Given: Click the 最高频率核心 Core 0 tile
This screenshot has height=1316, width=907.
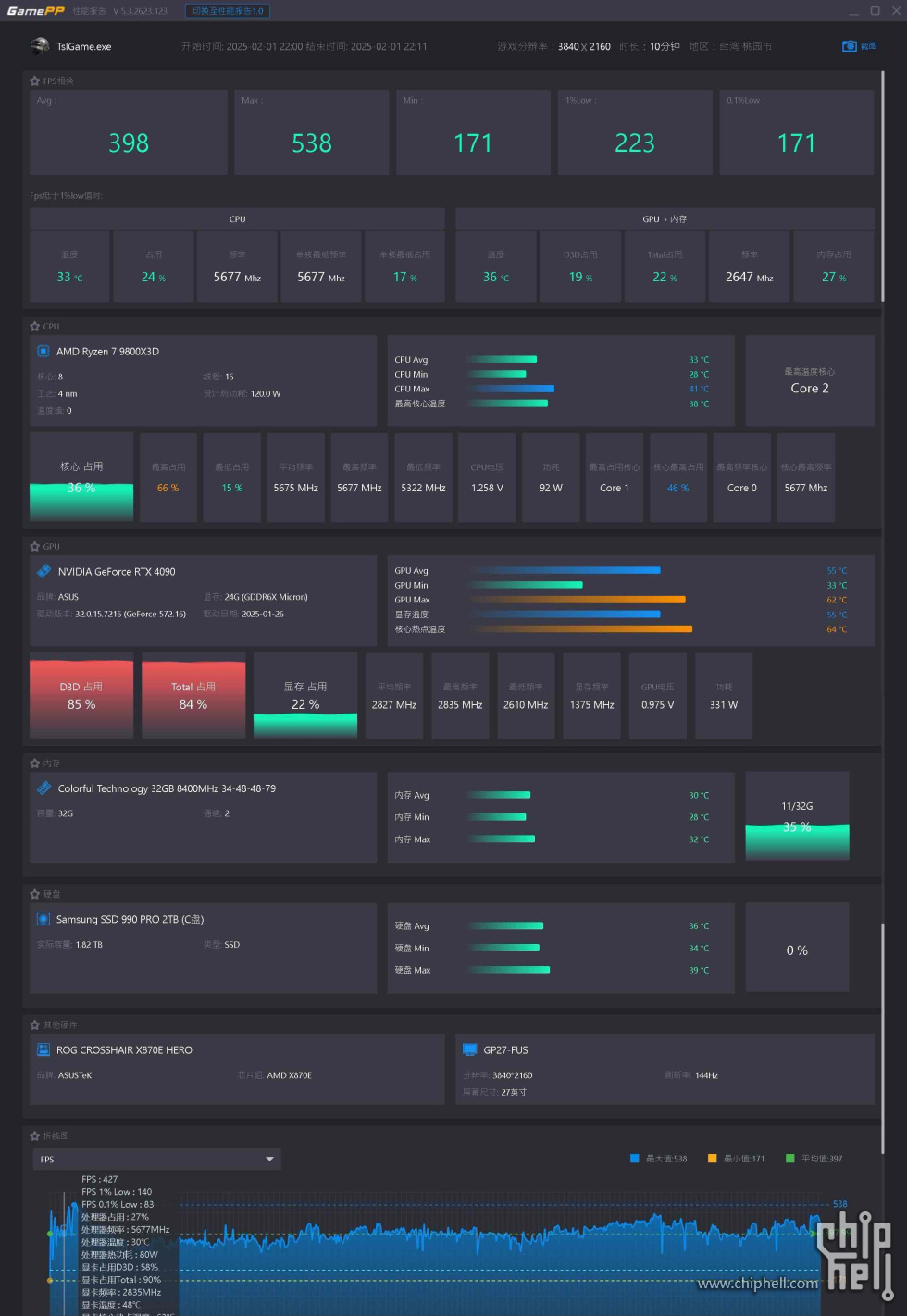Looking at the screenshot, I should coord(742,478).
